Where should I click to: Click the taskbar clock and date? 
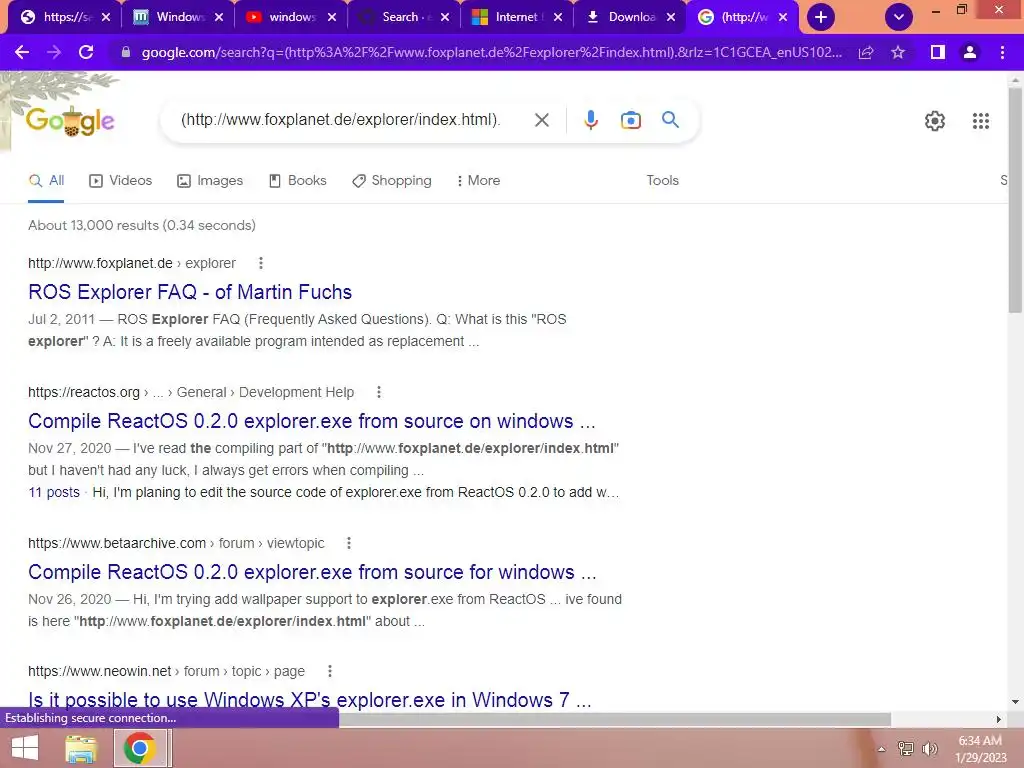(980, 749)
